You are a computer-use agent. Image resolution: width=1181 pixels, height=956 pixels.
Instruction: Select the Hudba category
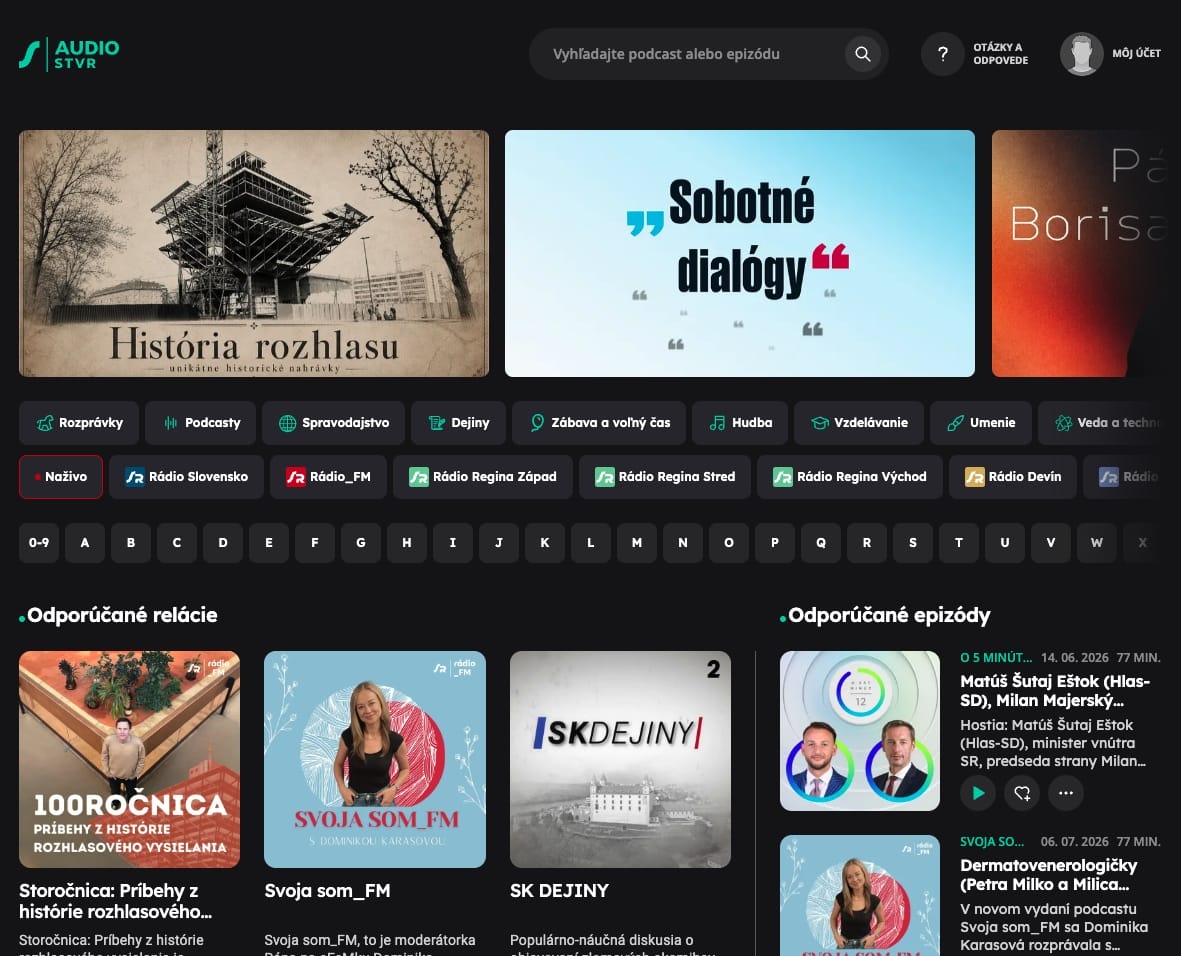740,423
